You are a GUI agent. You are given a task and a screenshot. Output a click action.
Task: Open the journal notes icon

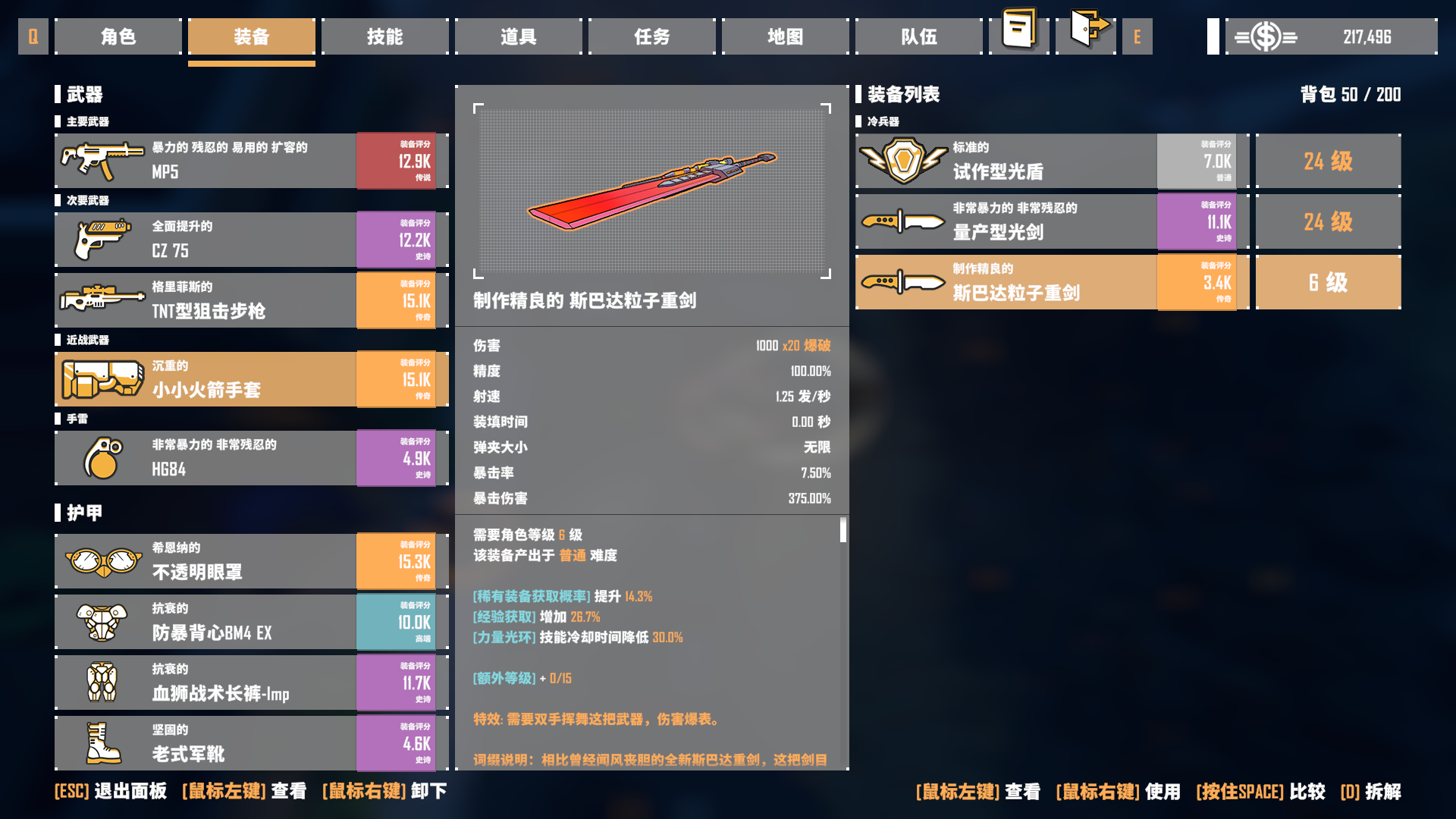[1019, 30]
